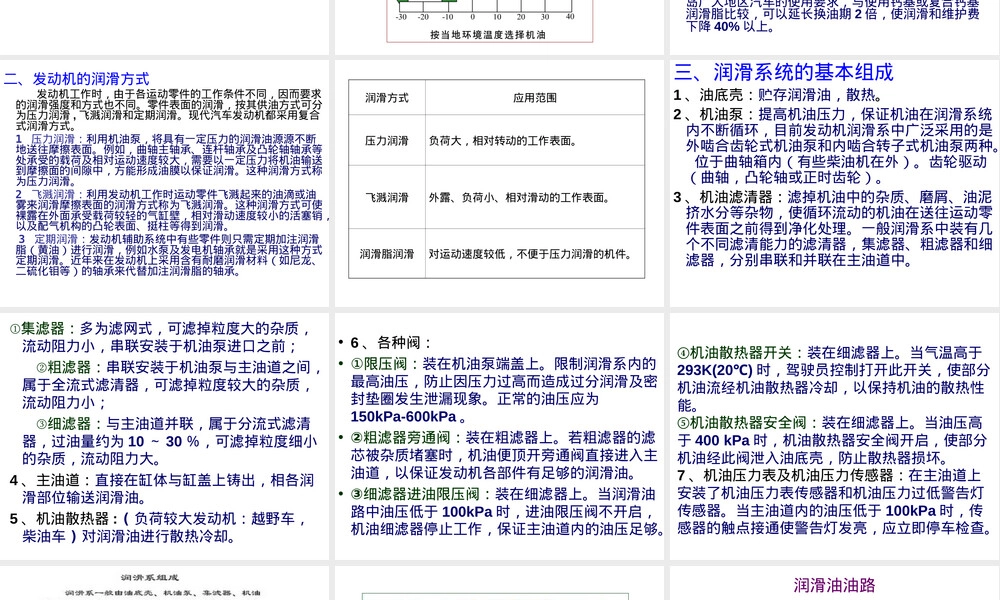Click the line 1、油底壳:贮存润滑油,散热
The width and height of the screenshot is (1000, 600).
(778, 95)
